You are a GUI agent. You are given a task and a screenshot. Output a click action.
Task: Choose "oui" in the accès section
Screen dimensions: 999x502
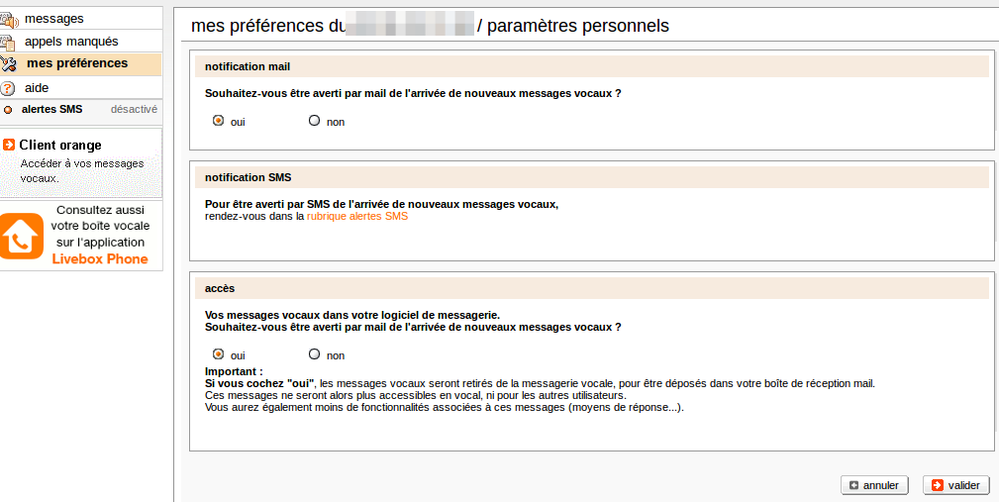click(x=218, y=354)
